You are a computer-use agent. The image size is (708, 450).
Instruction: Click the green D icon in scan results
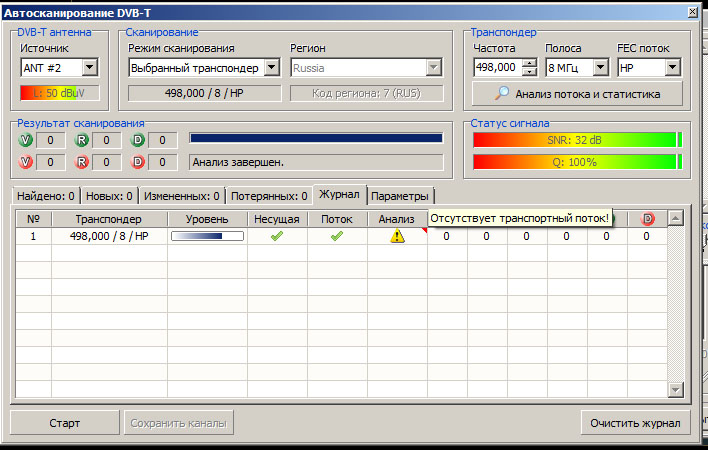coord(138,140)
